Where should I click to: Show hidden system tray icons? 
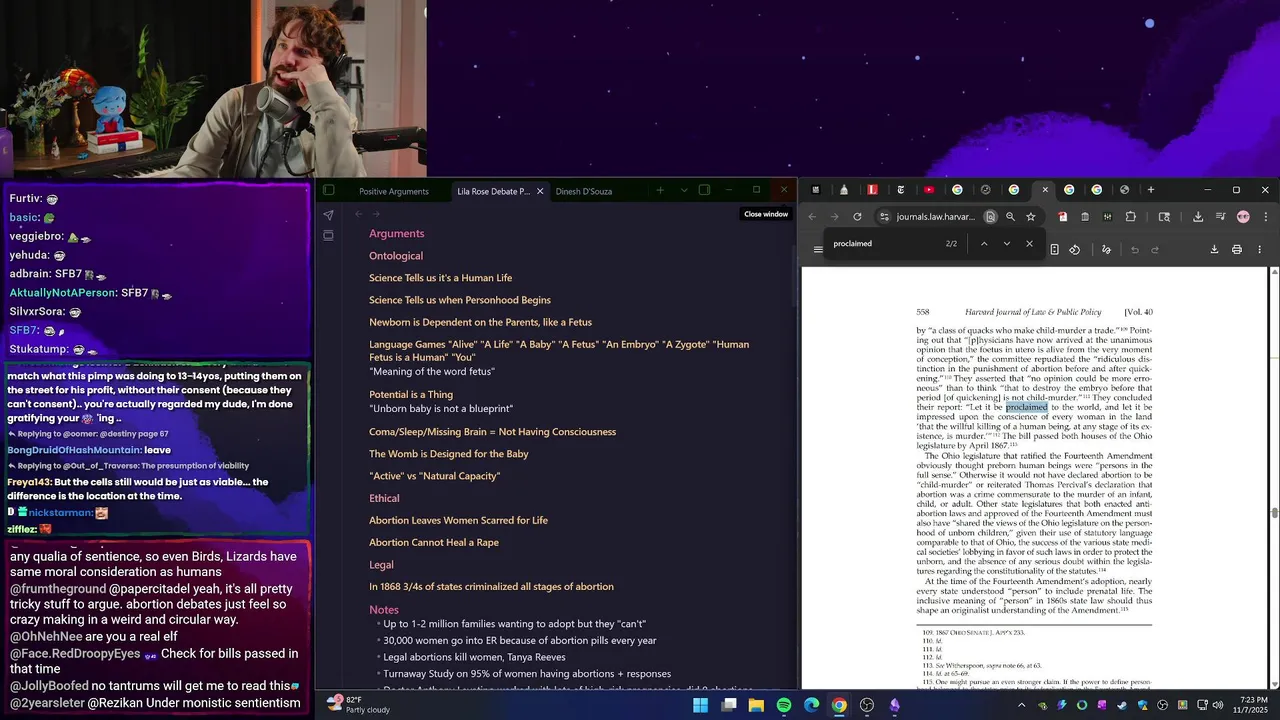click(x=1021, y=705)
